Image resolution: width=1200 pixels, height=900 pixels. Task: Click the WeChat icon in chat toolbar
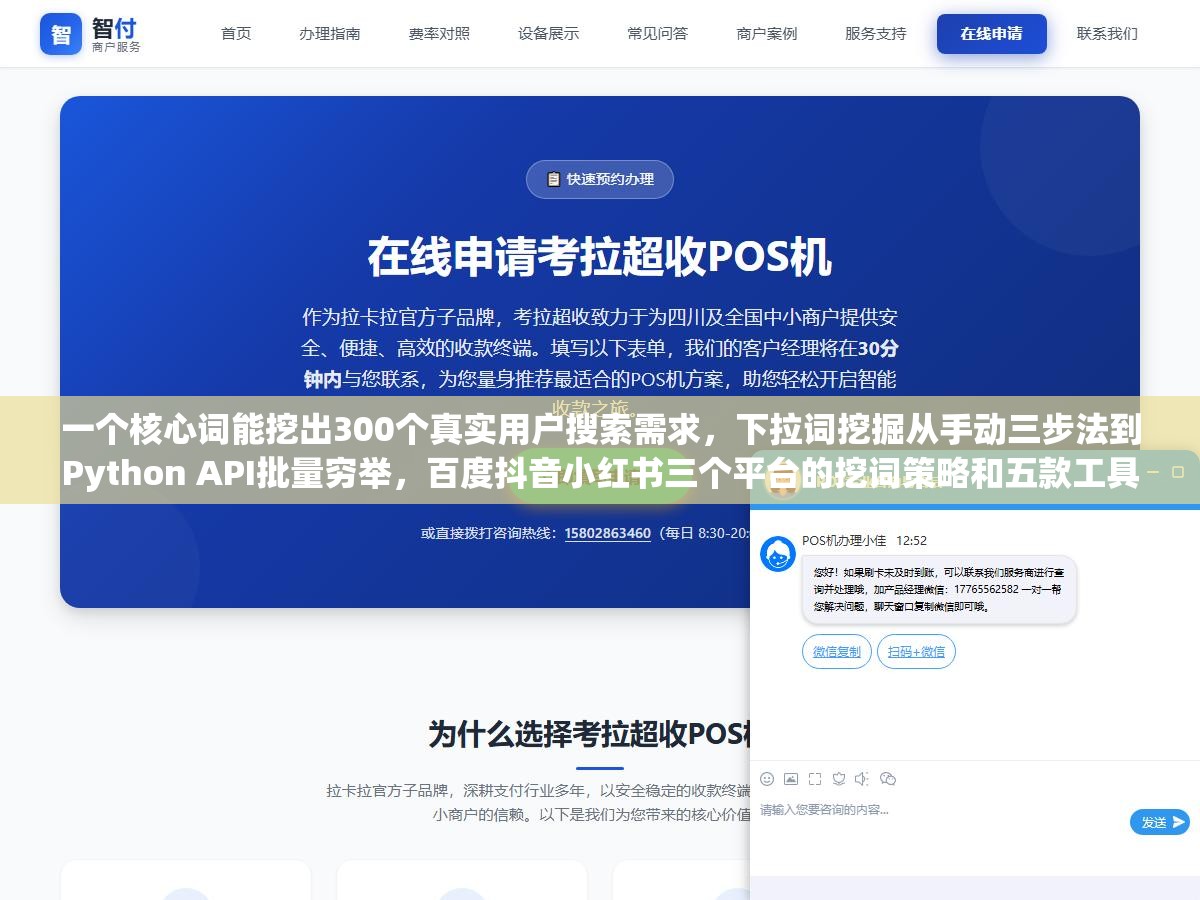coord(887,779)
